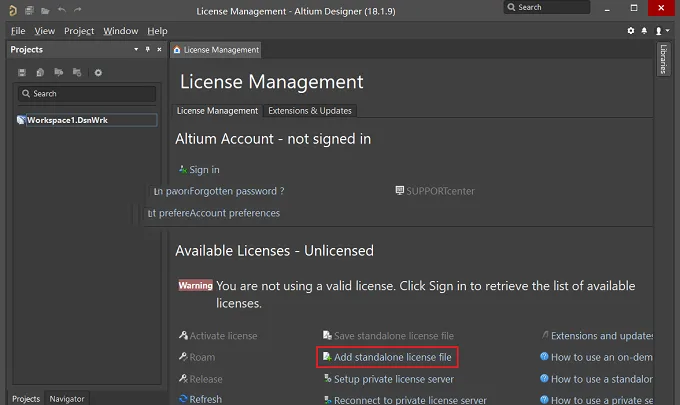
Task: Click Add standalone license file link
Action: [x=392, y=357]
